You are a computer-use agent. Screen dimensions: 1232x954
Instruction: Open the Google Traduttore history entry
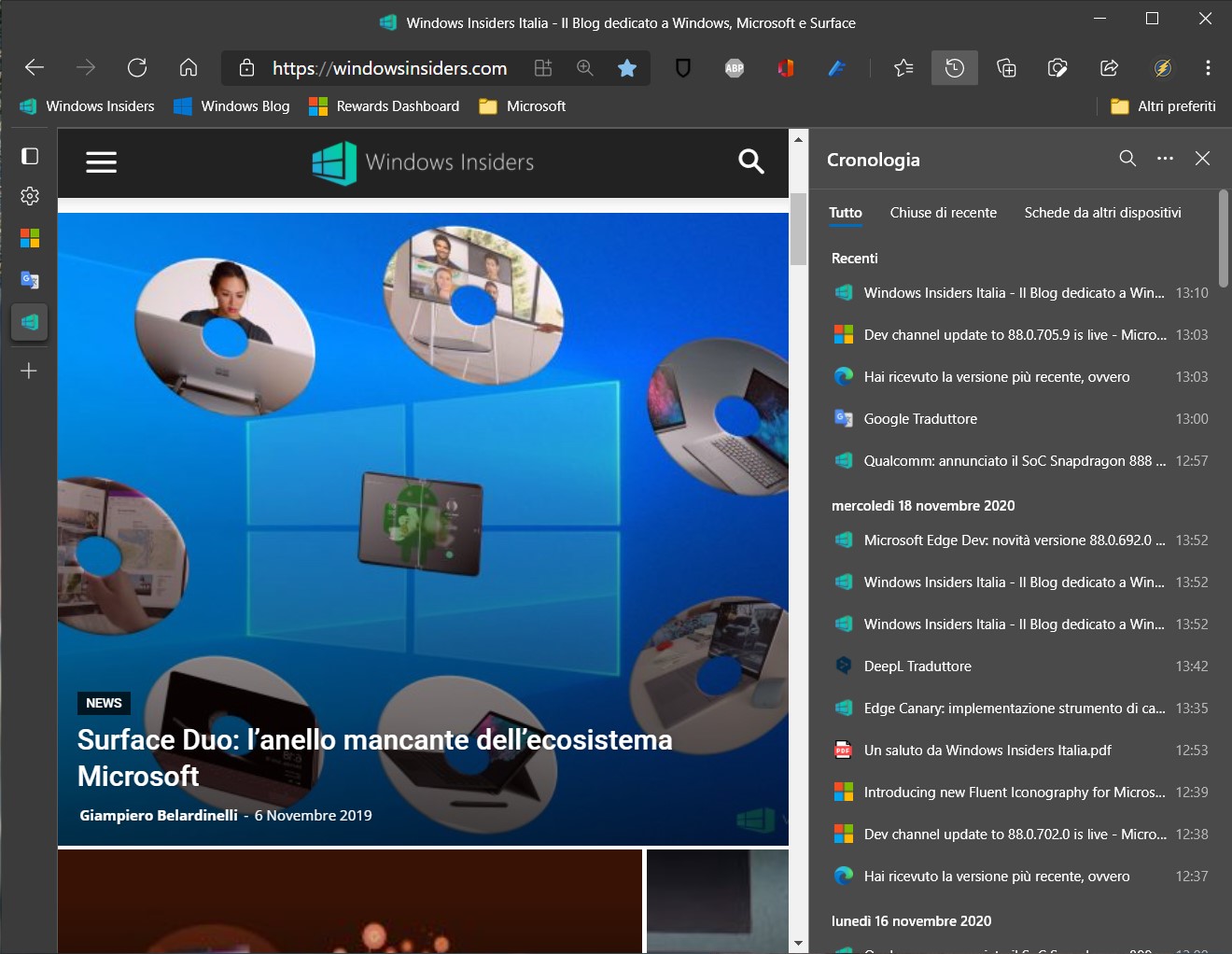[1019, 419]
